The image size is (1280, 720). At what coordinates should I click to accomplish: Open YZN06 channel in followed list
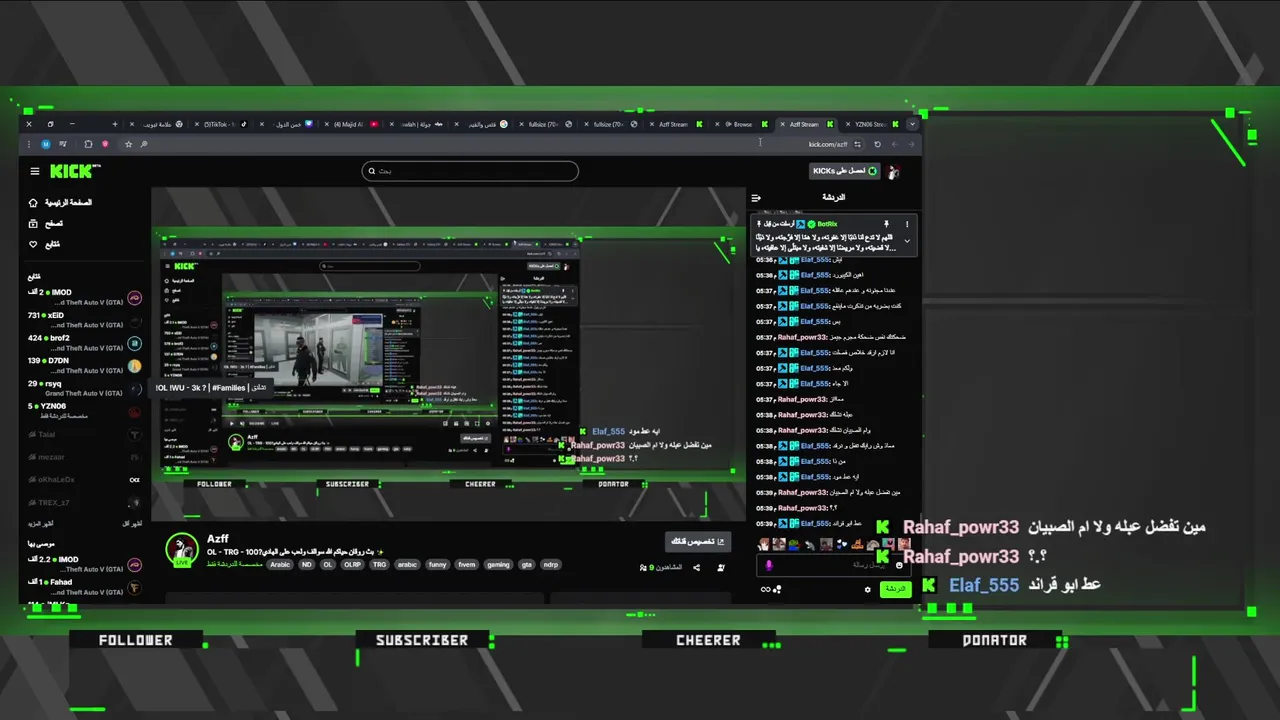coord(85,411)
